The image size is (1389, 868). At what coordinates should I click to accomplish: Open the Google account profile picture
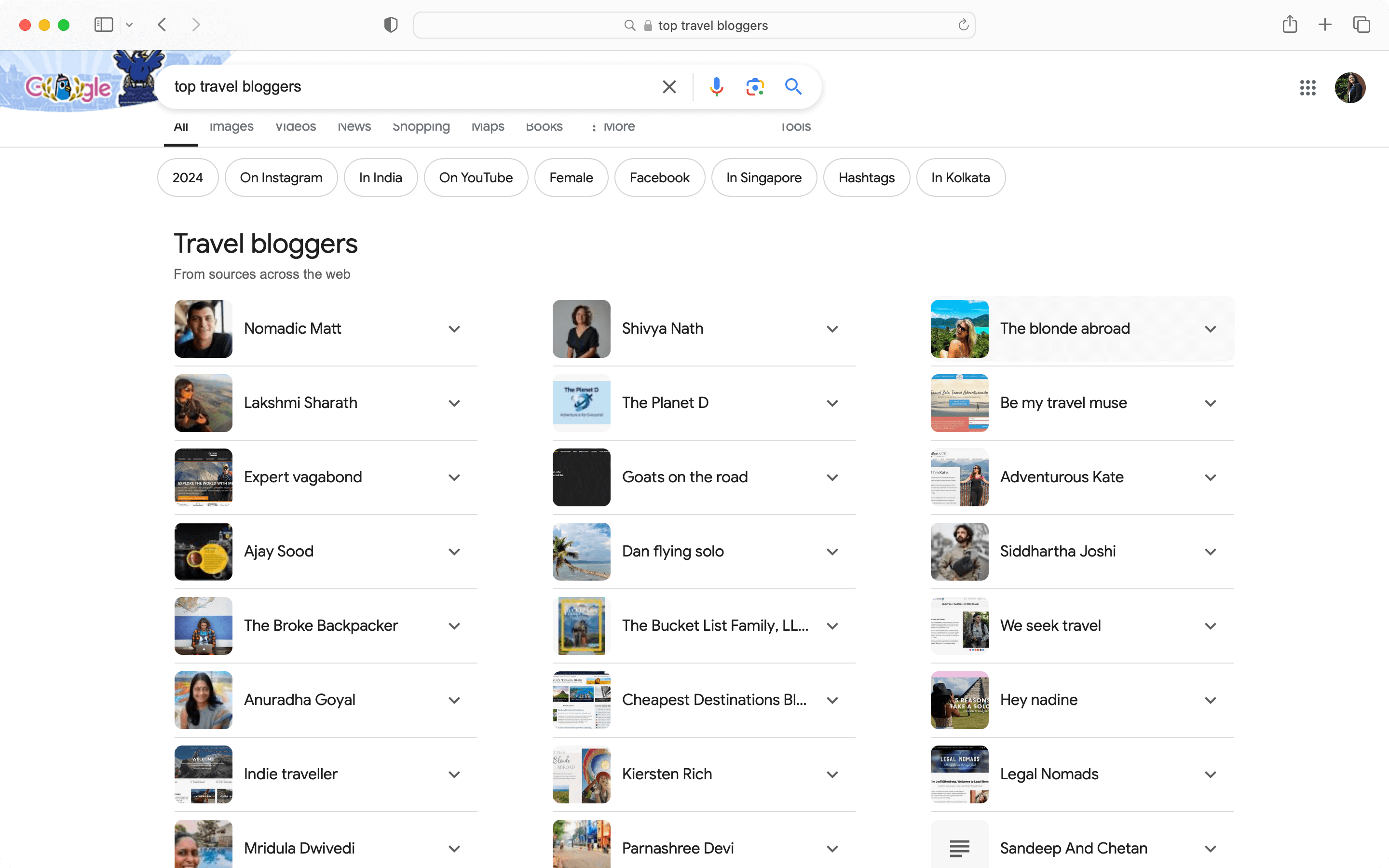click(x=1350, y=88)
